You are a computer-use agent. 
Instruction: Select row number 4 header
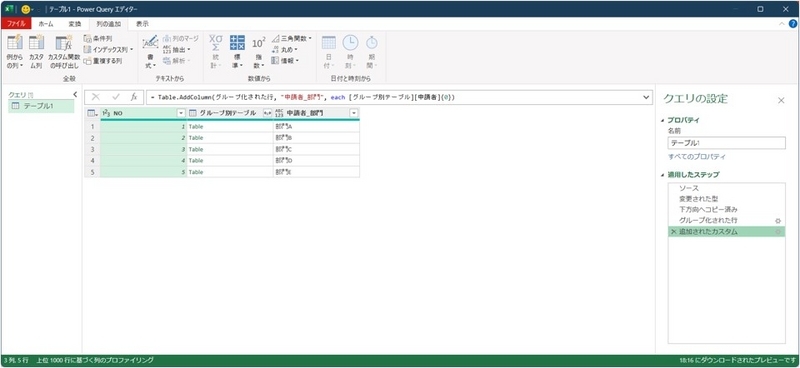pos(92,161)
